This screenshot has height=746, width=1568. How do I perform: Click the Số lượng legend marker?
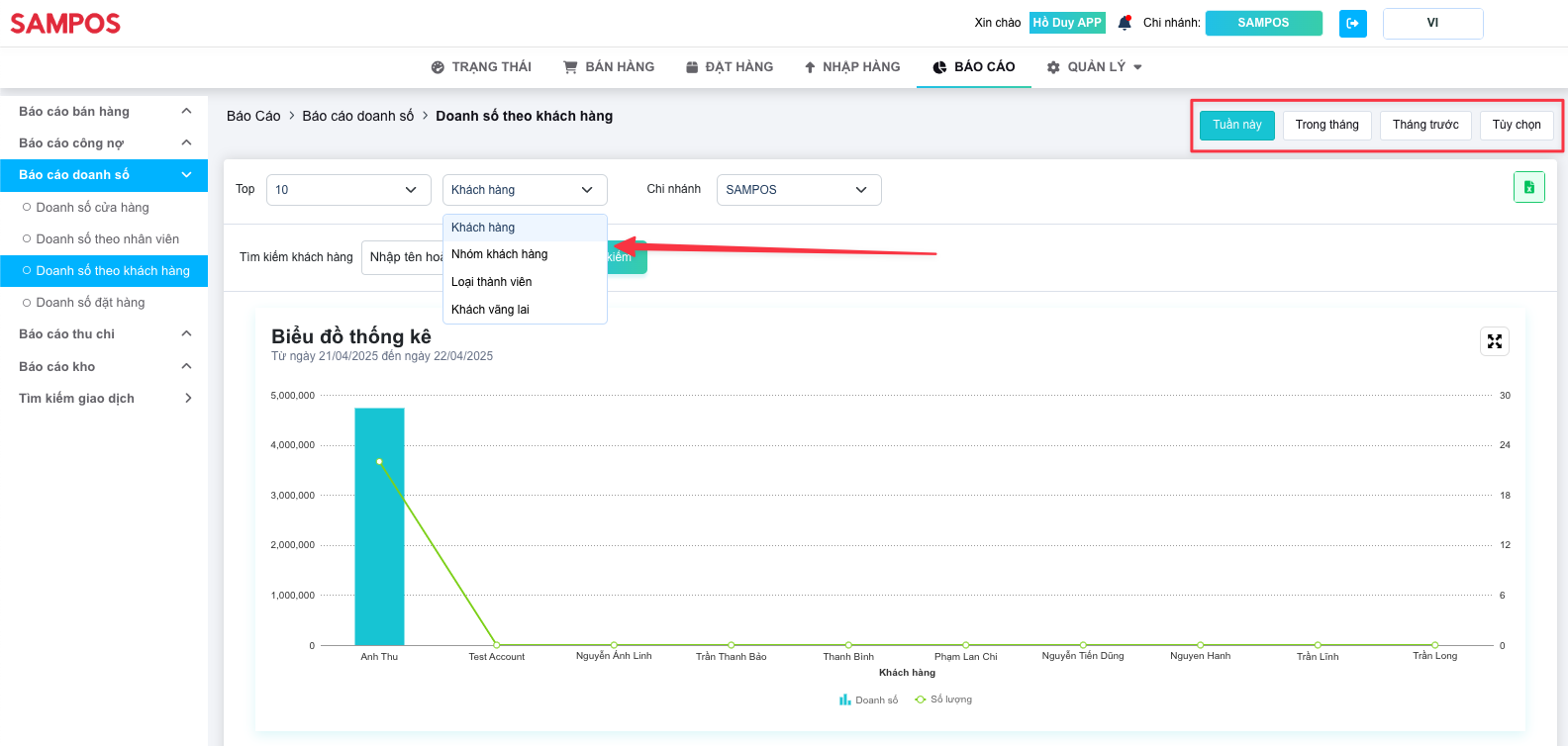coord(921,699)
